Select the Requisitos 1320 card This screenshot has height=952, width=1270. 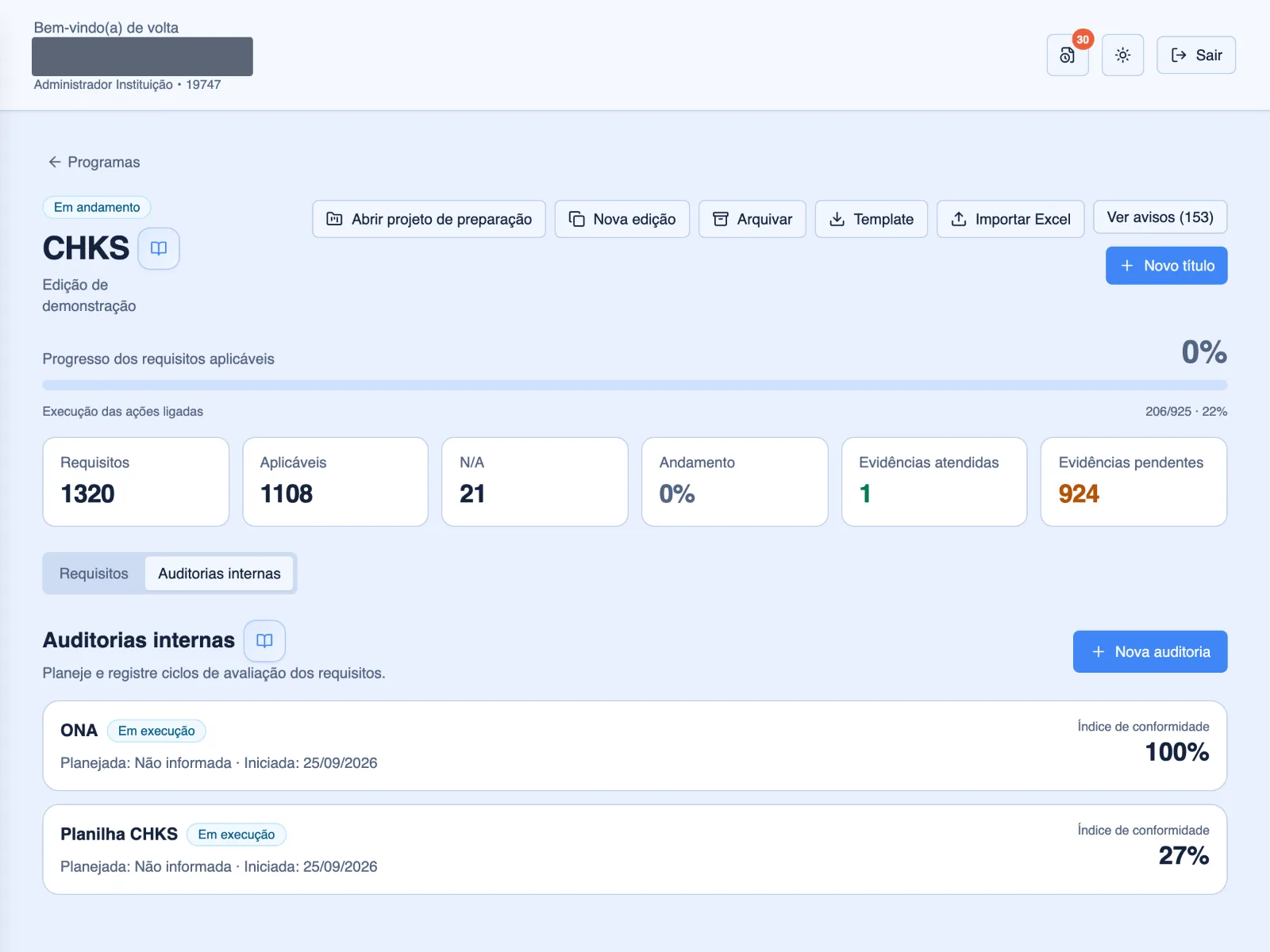pos(136,482)
